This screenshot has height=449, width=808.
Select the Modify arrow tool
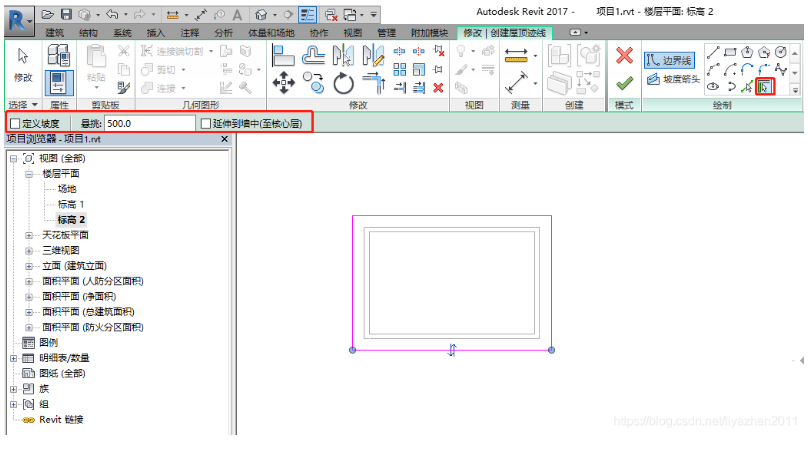pos(23,56)
